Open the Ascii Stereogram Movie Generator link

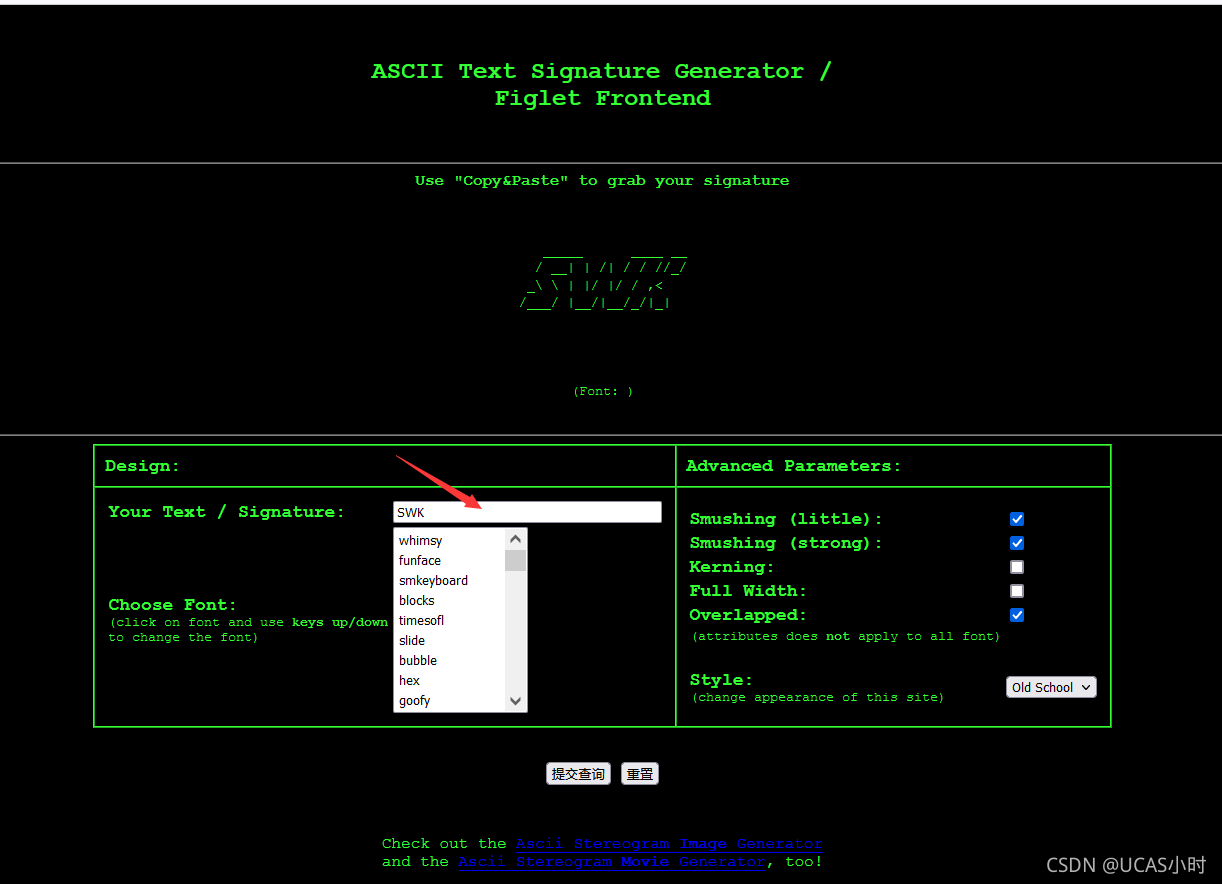(x=611, y=861)
